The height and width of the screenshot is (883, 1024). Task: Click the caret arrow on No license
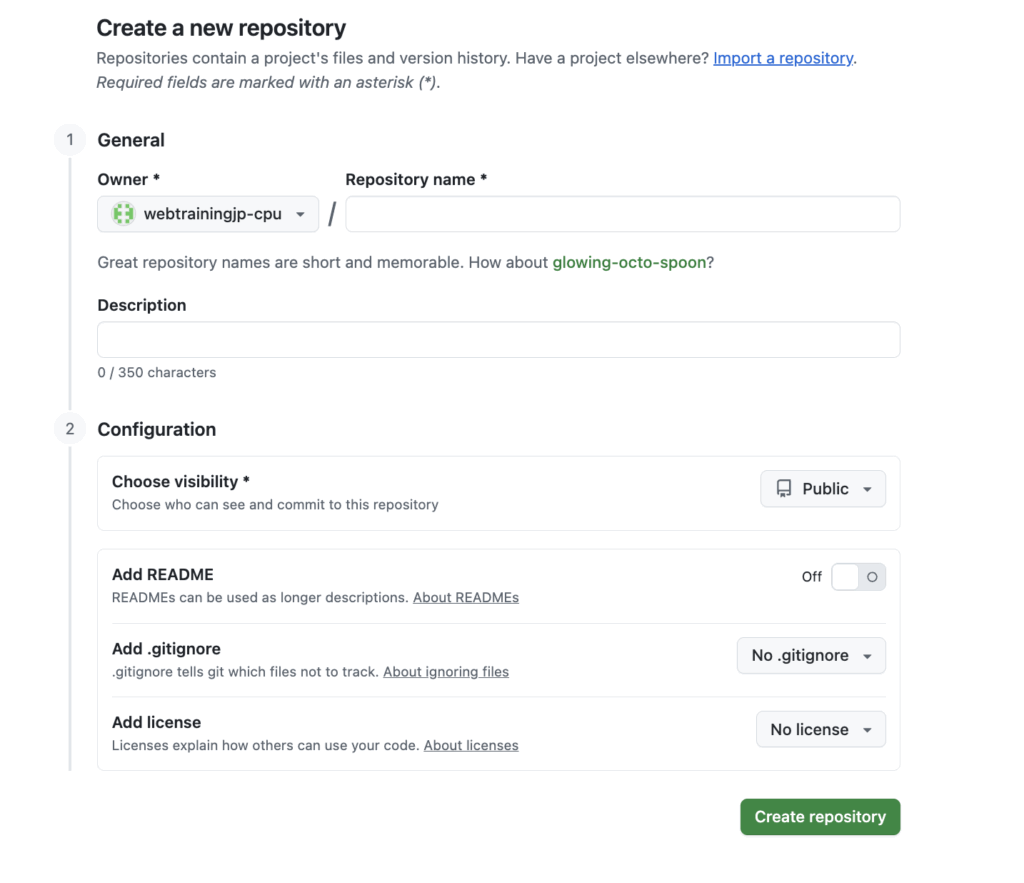(x=867, y=730)
